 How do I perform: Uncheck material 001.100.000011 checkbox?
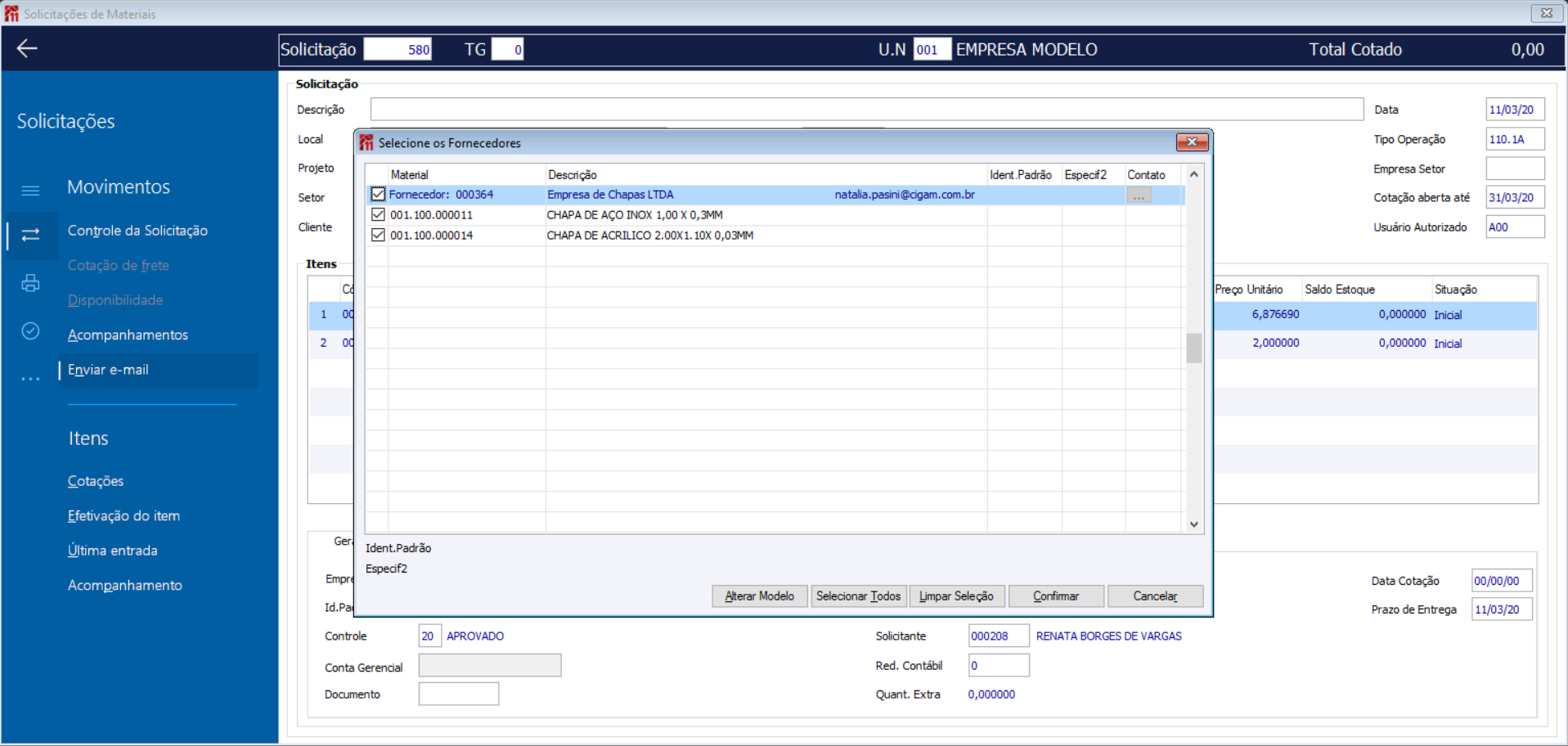click(378, 214)
